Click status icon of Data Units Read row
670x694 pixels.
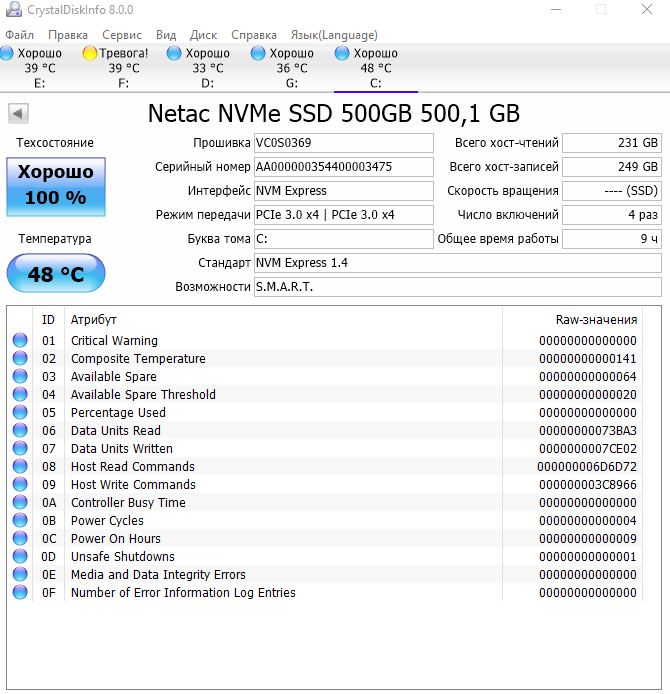20,430
